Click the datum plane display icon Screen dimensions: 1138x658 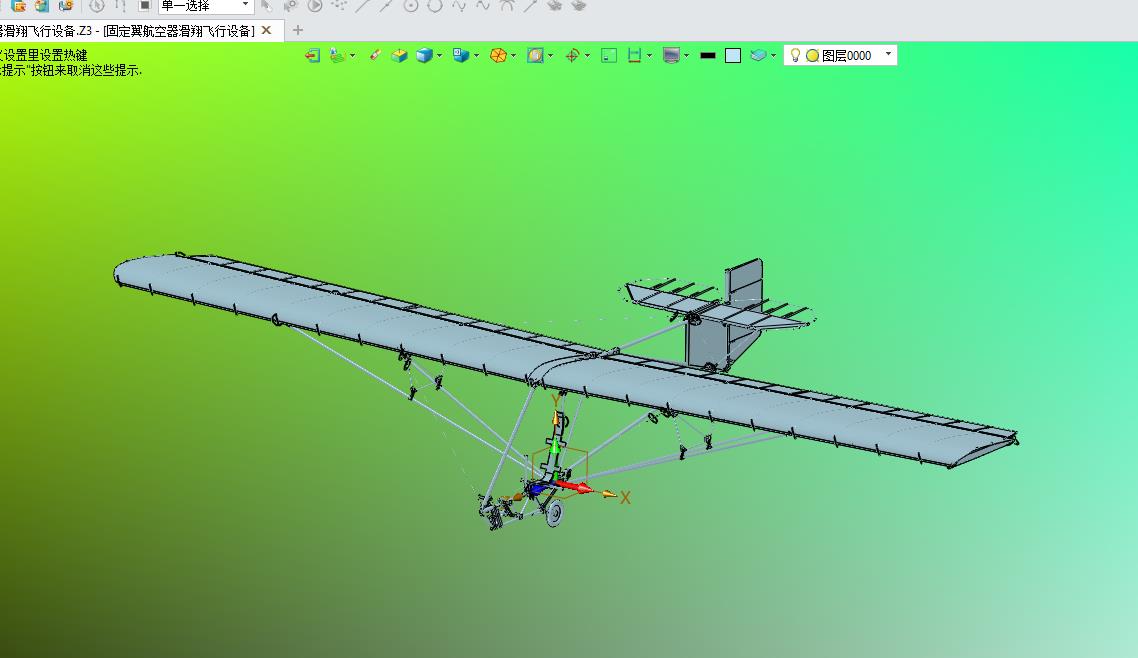336,56
